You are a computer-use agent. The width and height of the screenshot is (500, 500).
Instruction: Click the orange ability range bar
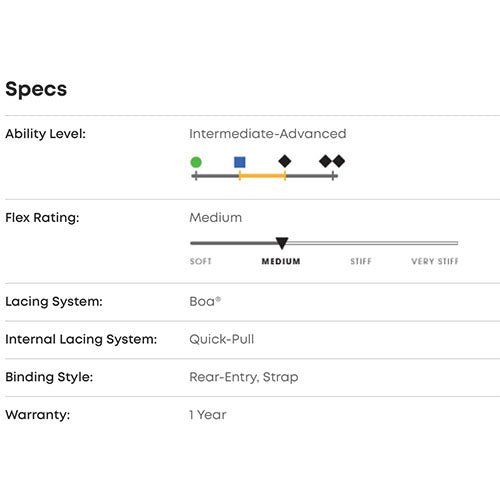[262, 176]
